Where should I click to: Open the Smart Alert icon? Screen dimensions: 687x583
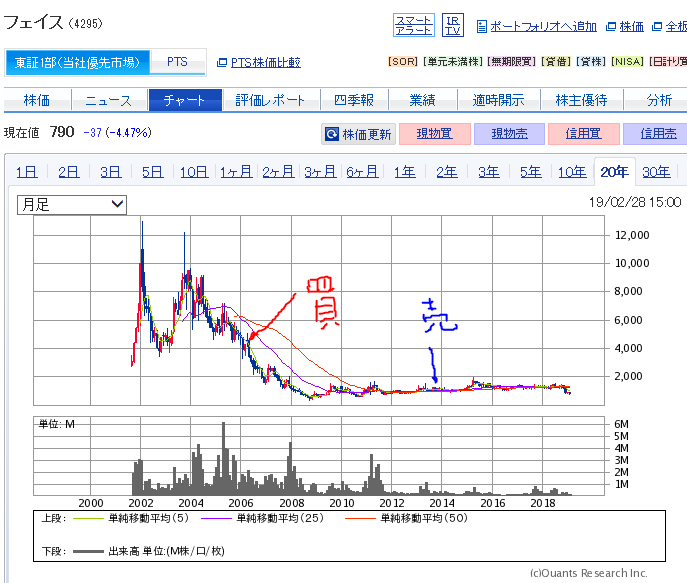pyautogui.click(x=414, y=25)
